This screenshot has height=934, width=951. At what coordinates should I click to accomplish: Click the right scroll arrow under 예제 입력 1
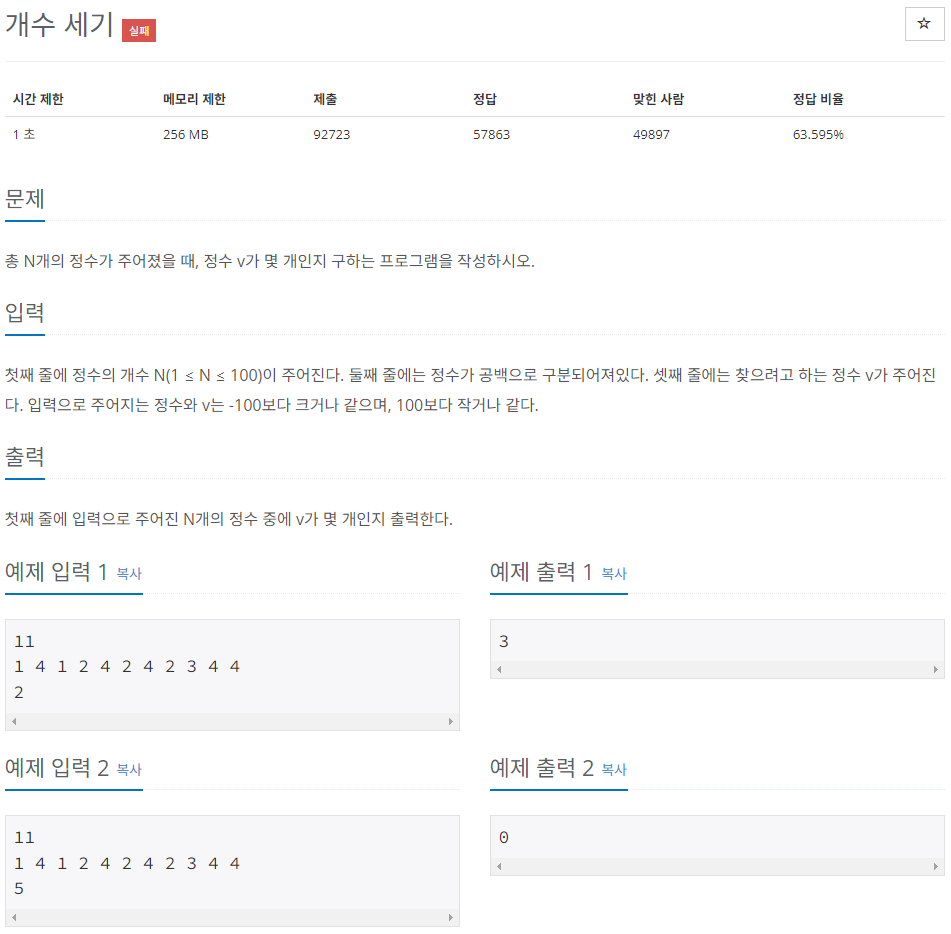[451, 720]
